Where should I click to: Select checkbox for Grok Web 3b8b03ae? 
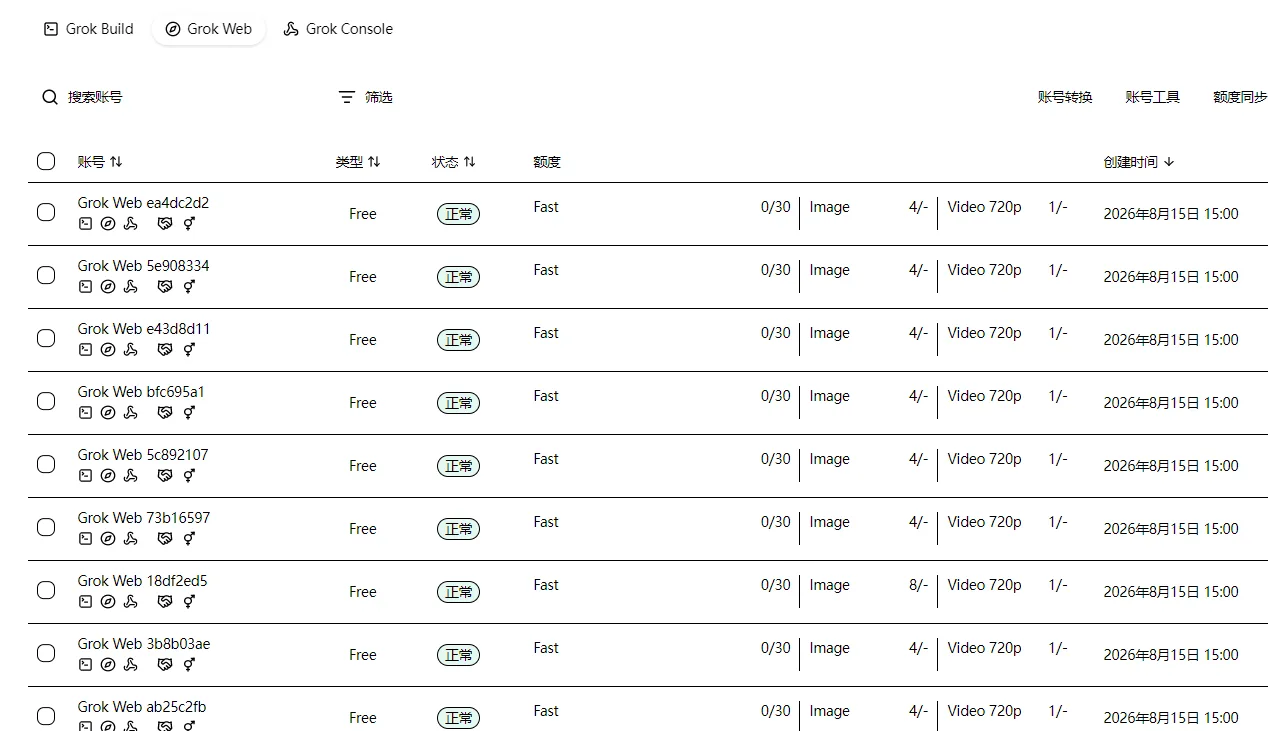(46, 653)
